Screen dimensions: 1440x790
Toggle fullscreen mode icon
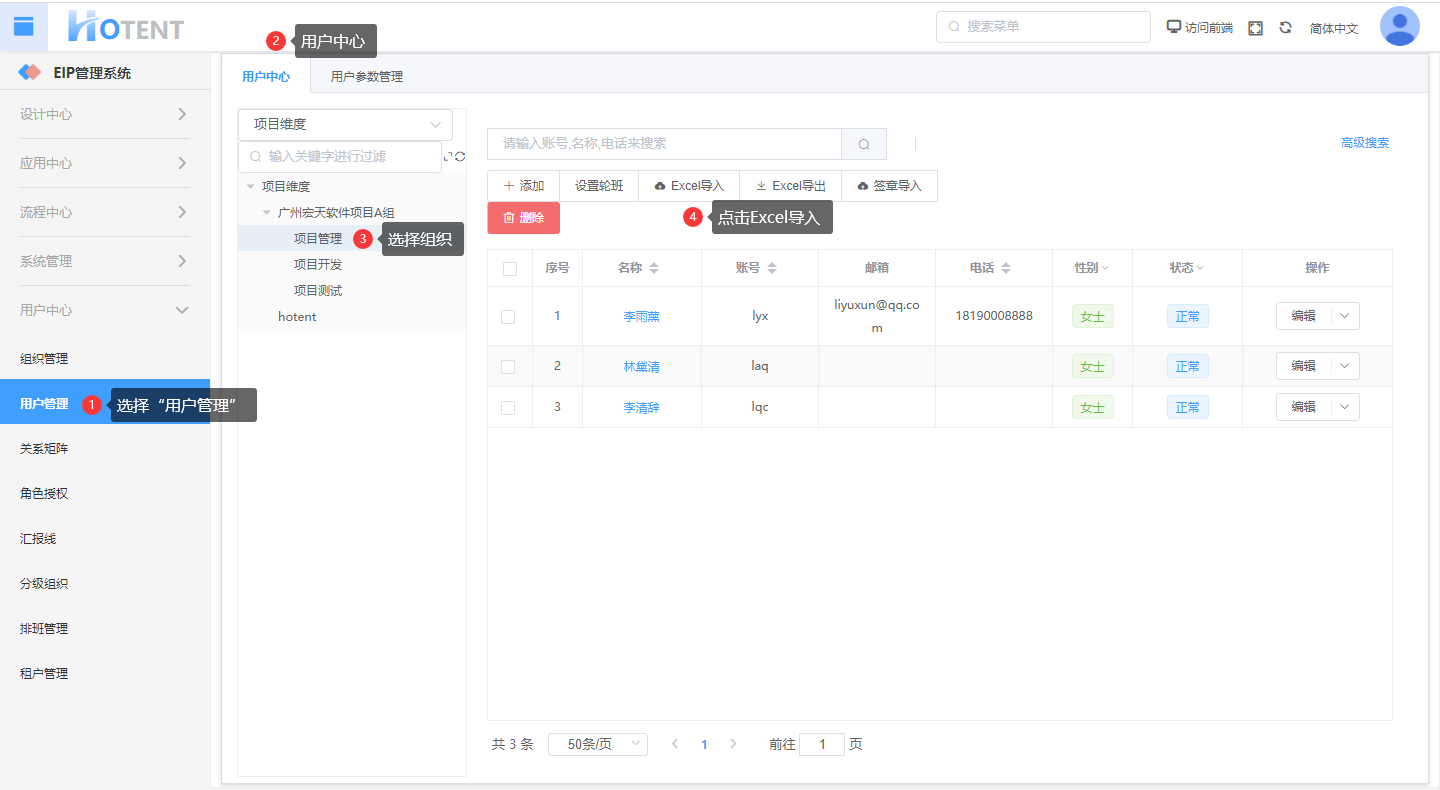[1256, 28]
